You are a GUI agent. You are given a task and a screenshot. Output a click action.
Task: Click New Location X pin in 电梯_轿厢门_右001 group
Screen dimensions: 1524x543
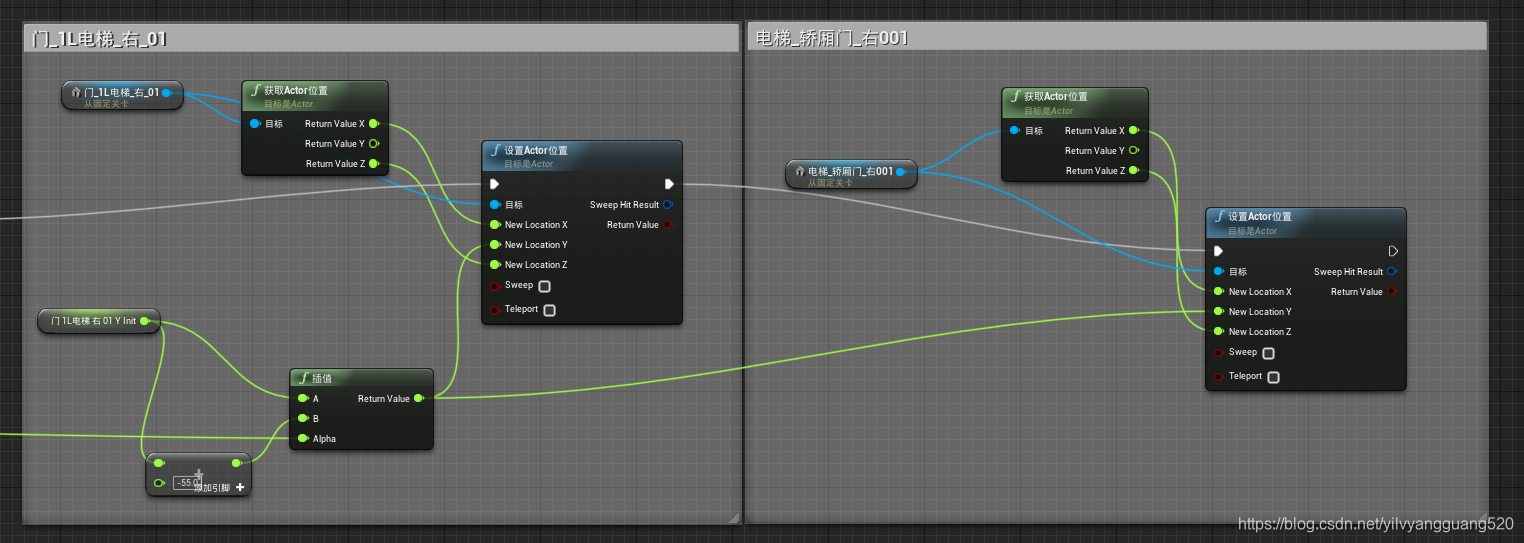coord(1219,292)
